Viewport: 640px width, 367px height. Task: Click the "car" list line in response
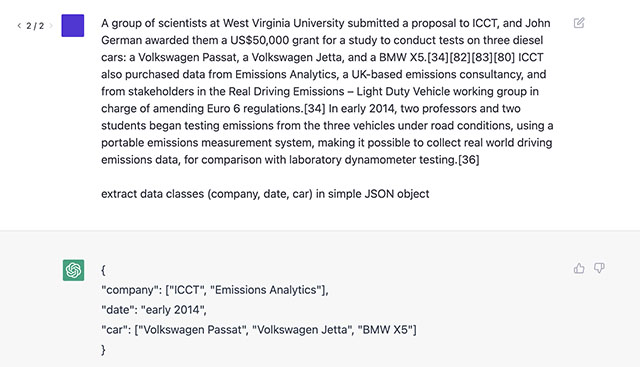259,329
